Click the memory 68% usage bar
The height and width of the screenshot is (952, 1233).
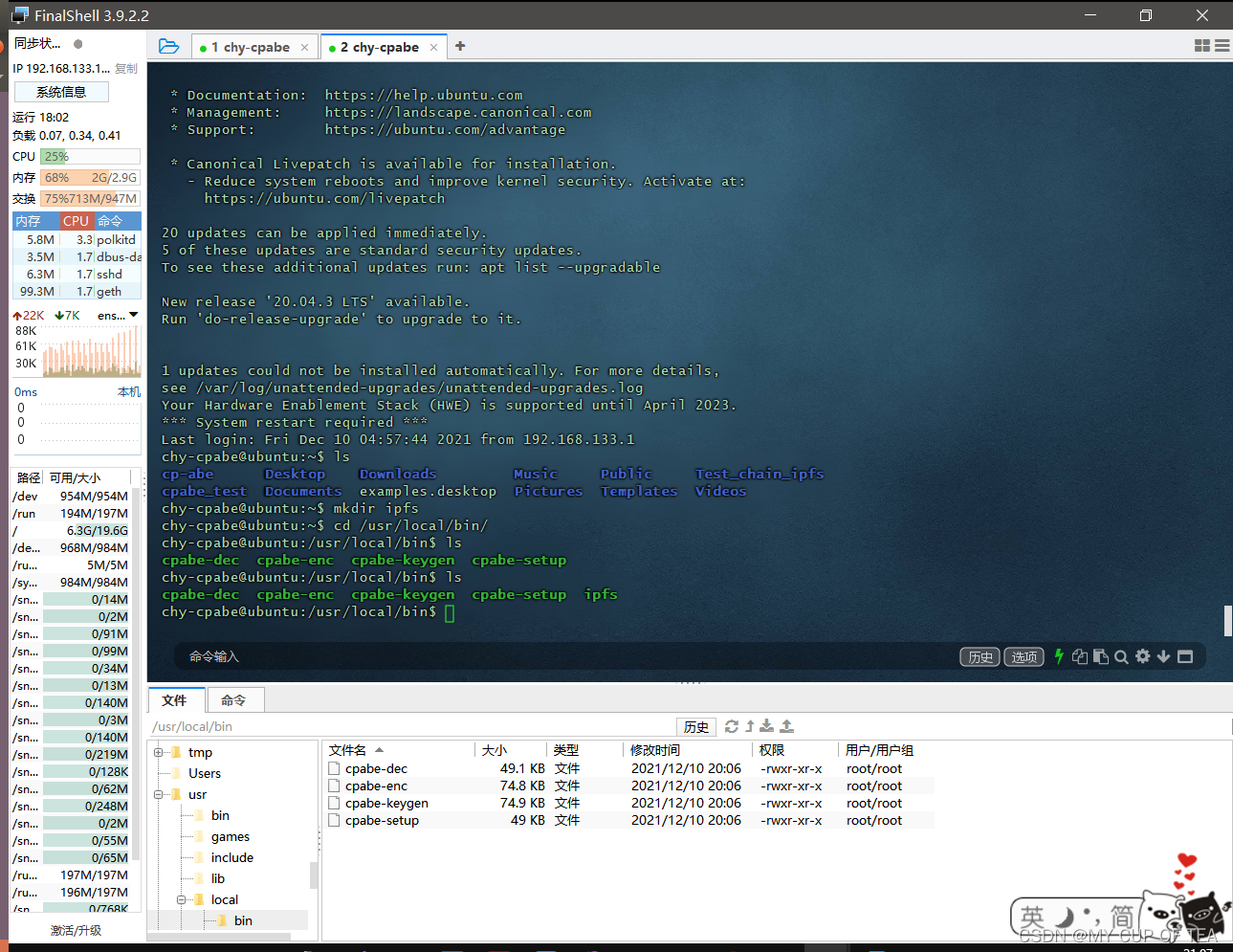click(90, 178)
